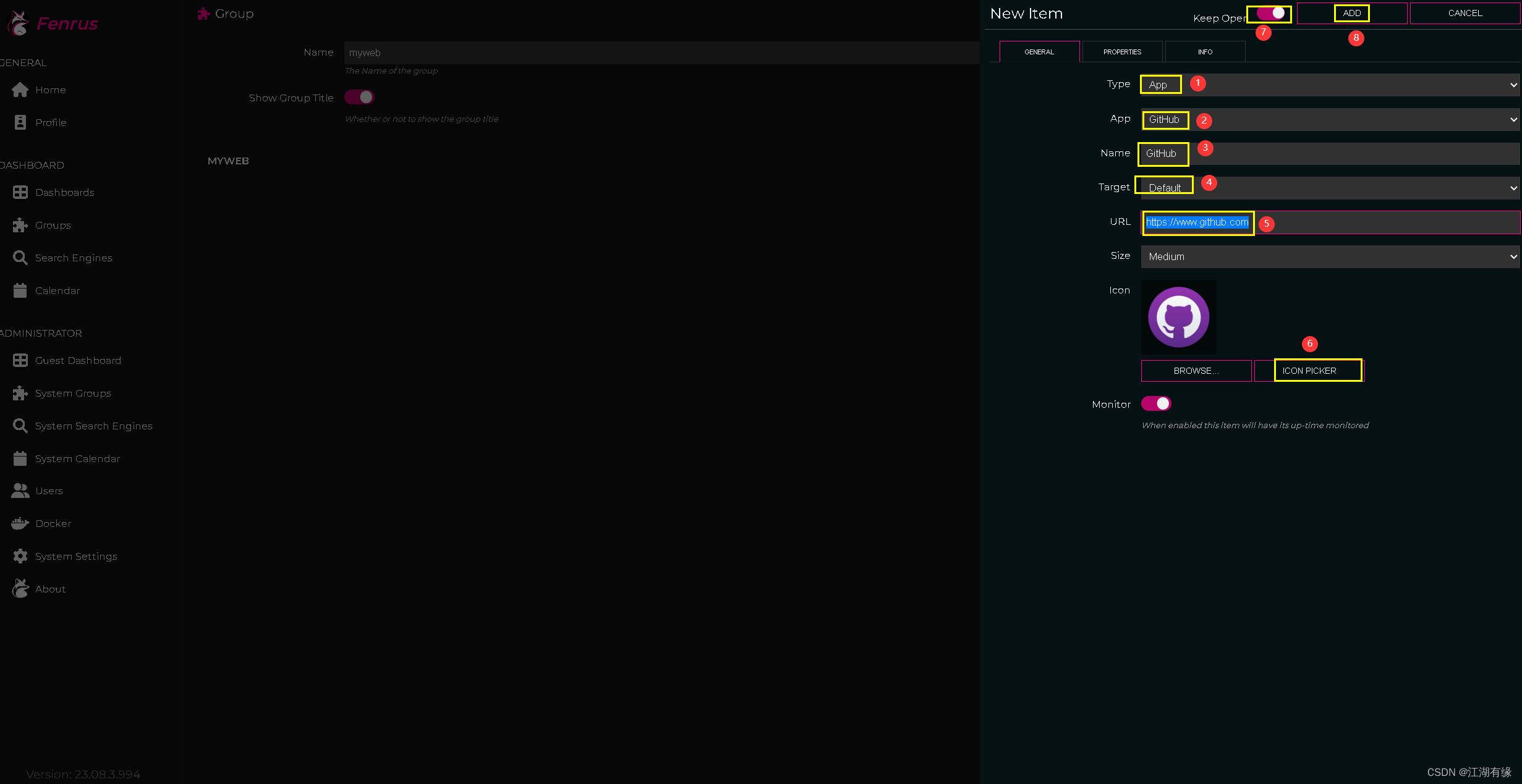1522x784 pixels.
Task: Click the Search Engines magnifier icon
Action: tap(20, 258)
